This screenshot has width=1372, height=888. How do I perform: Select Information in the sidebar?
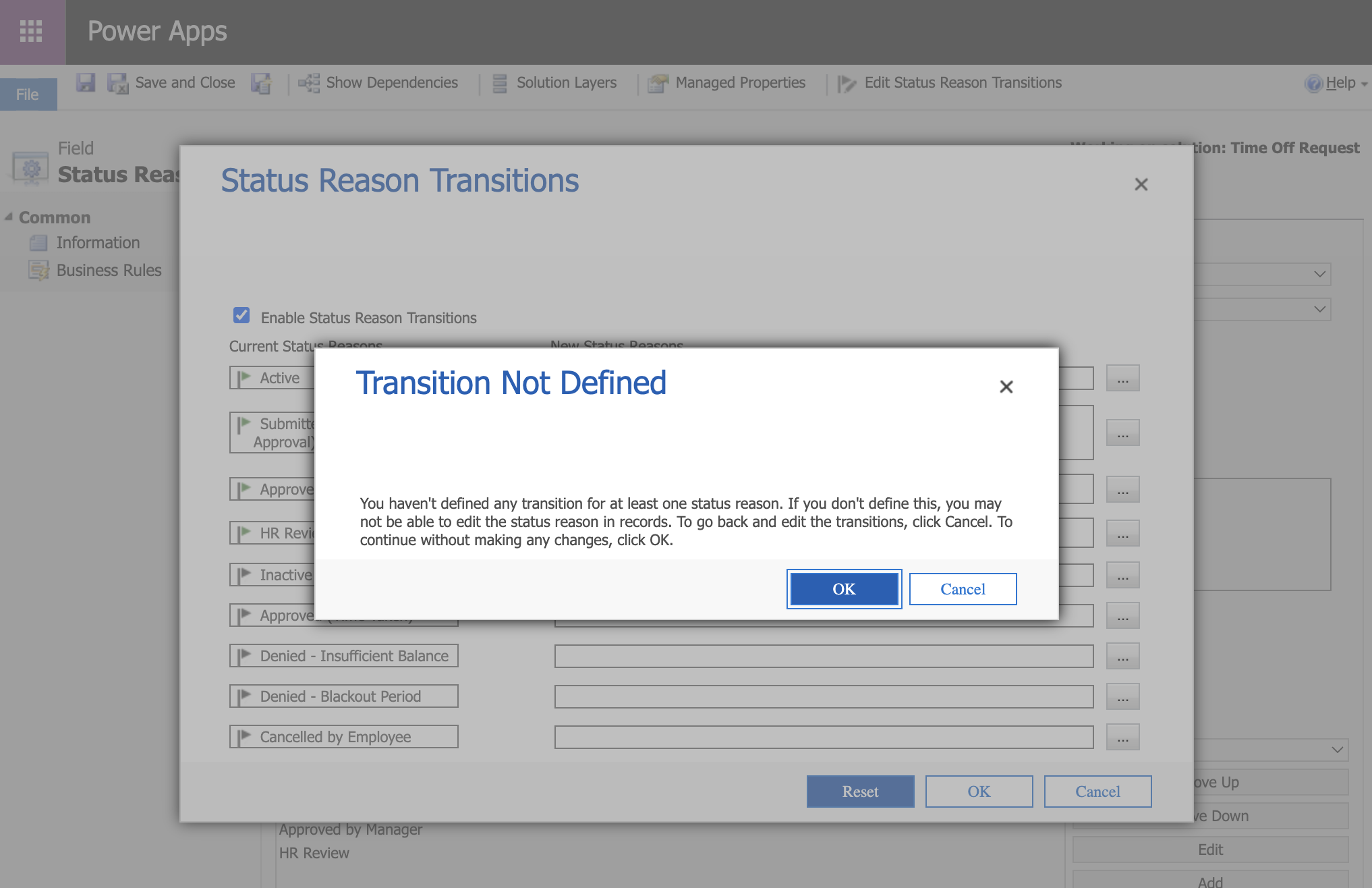click(98, 243)
